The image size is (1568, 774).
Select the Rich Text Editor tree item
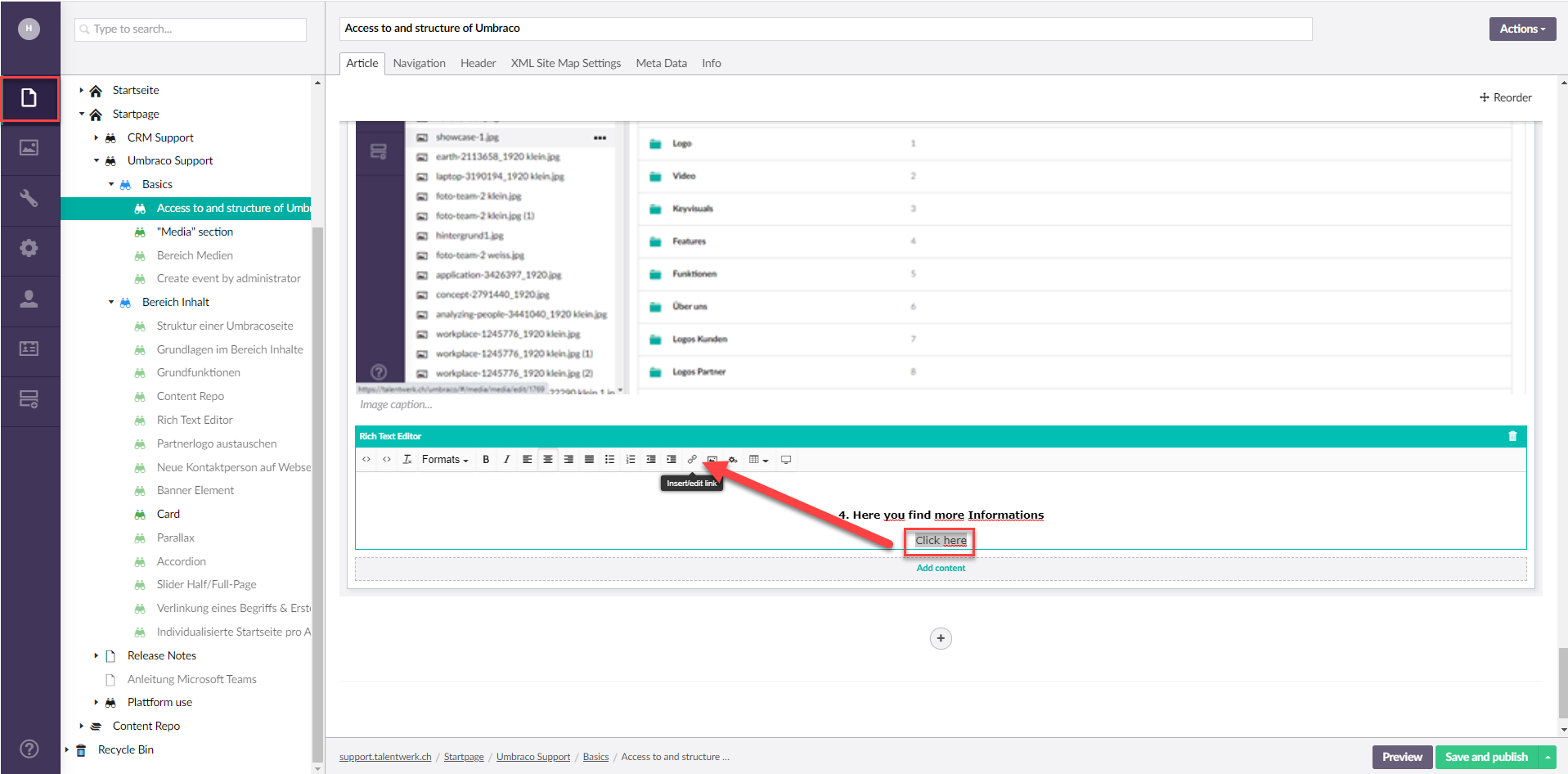[x=195, y=420]
